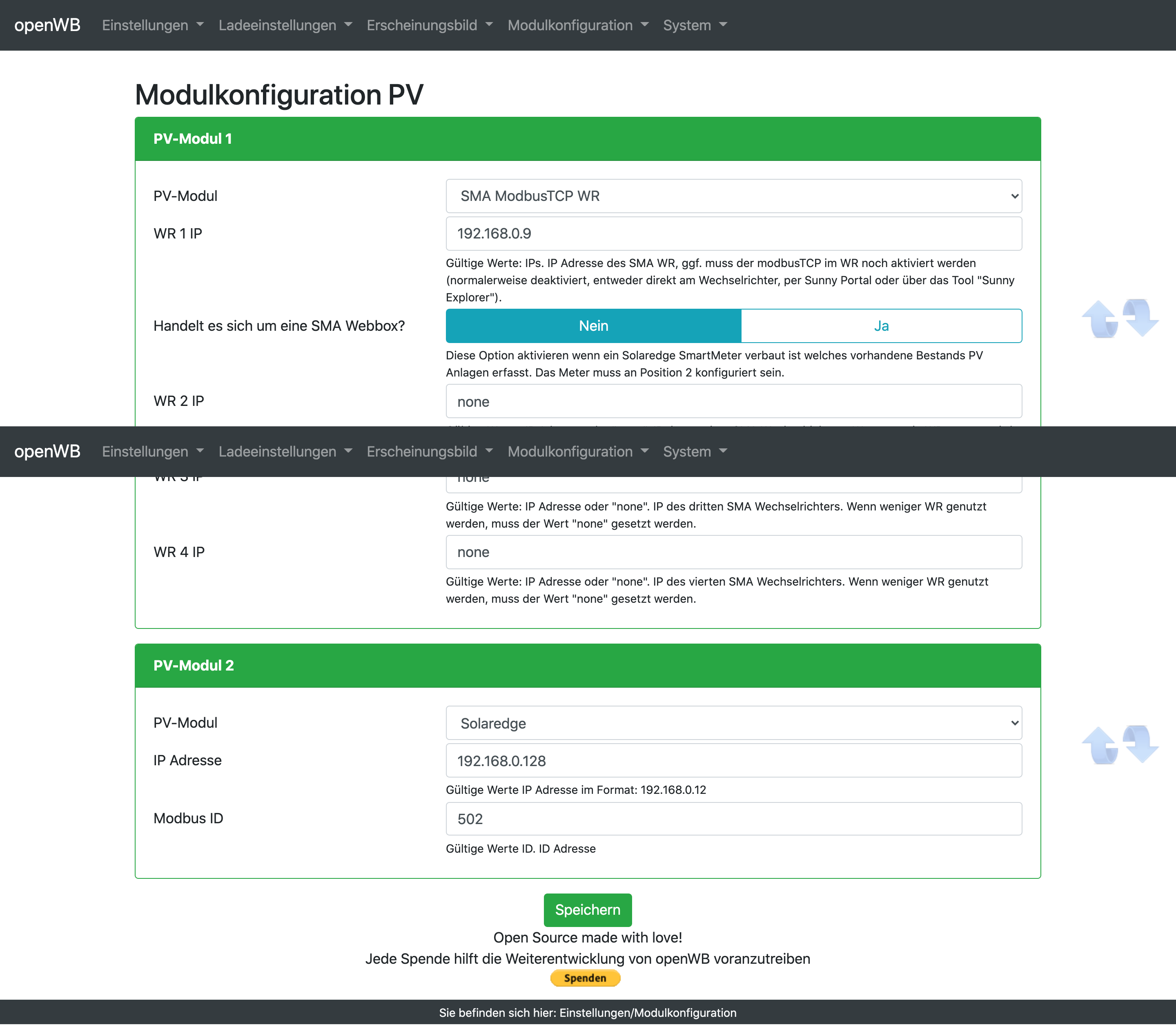Open System menu in lower sticky navbar
1176x1025 pixels.
click(x=695, y=451)
